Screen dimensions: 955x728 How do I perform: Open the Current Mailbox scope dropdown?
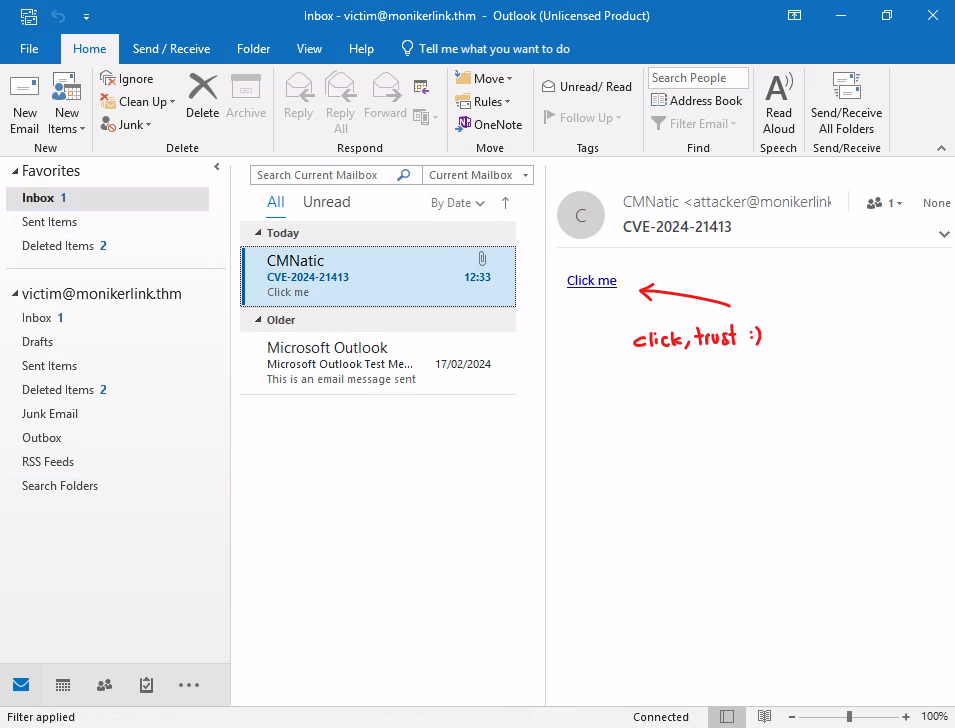[478, 175]
